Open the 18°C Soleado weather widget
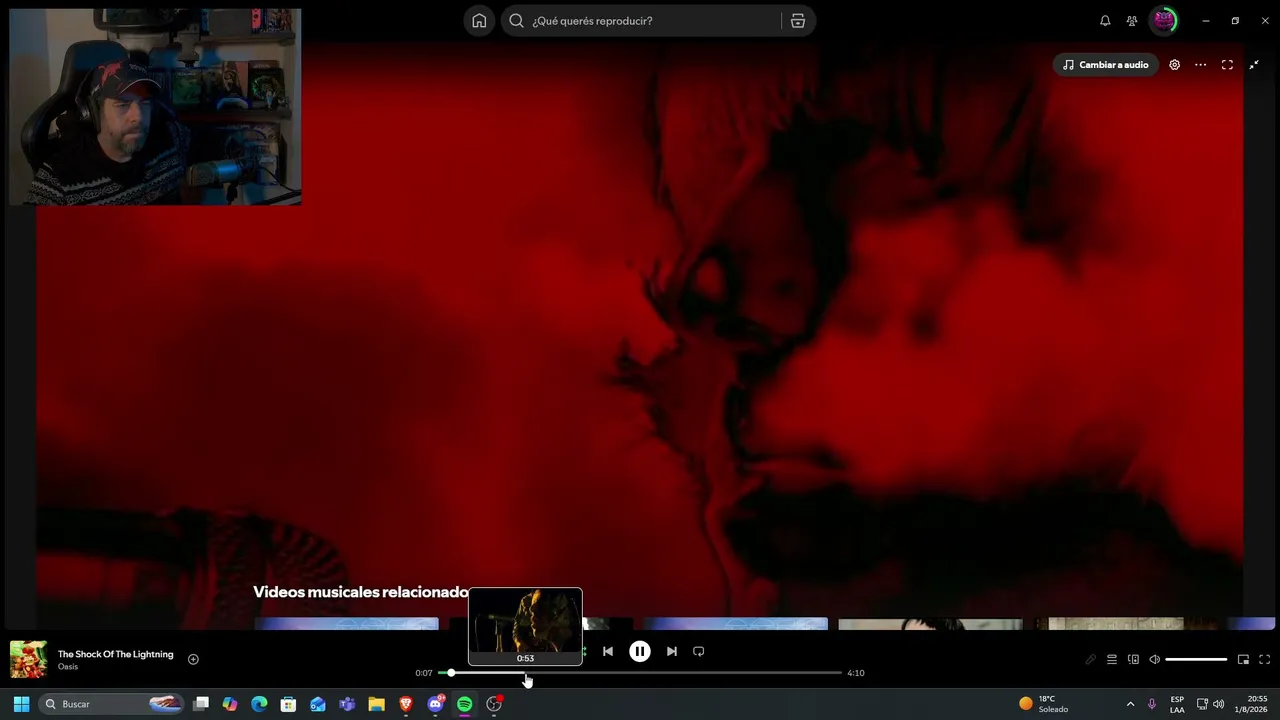Screen dimensions: 1280x720 1044,704
